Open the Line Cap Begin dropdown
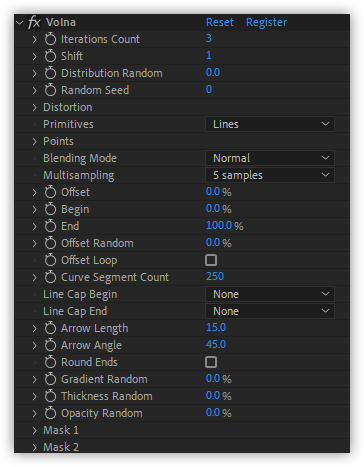Viewport: 364px width, 467px height. 270,294
